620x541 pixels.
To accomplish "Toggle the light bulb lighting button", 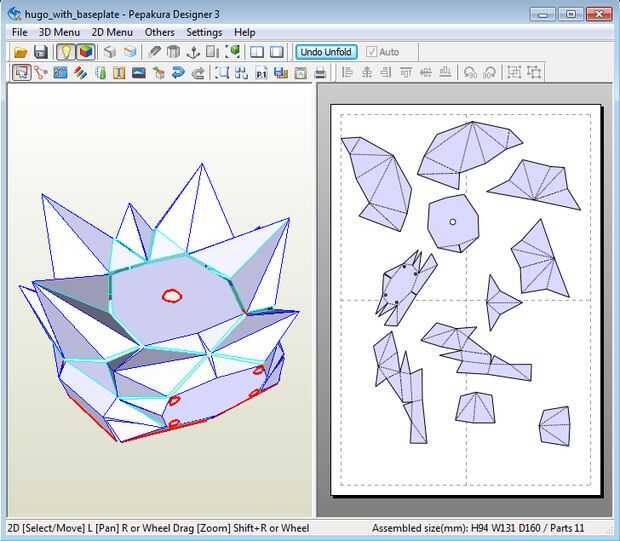I will coord(65,52).
